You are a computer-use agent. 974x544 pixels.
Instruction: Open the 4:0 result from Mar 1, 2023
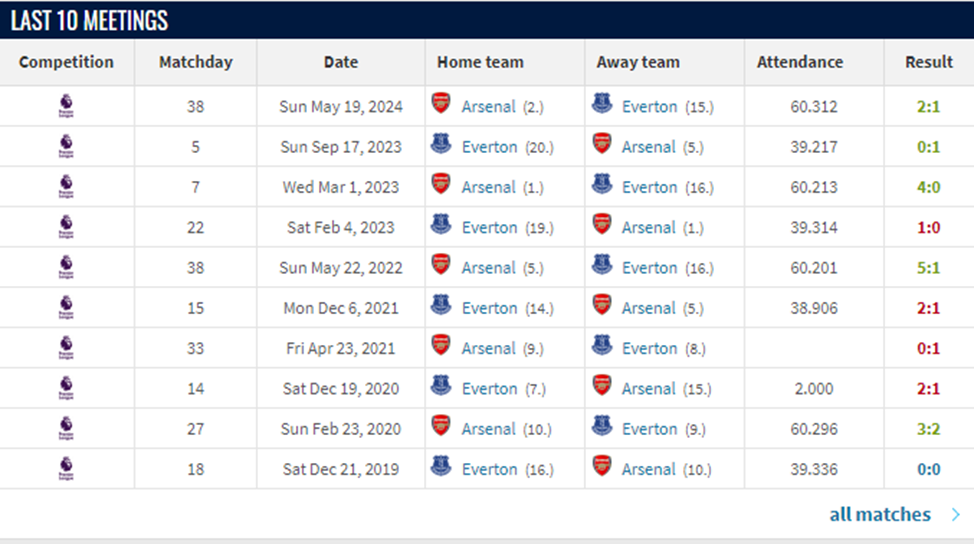[x=929, y=187]
